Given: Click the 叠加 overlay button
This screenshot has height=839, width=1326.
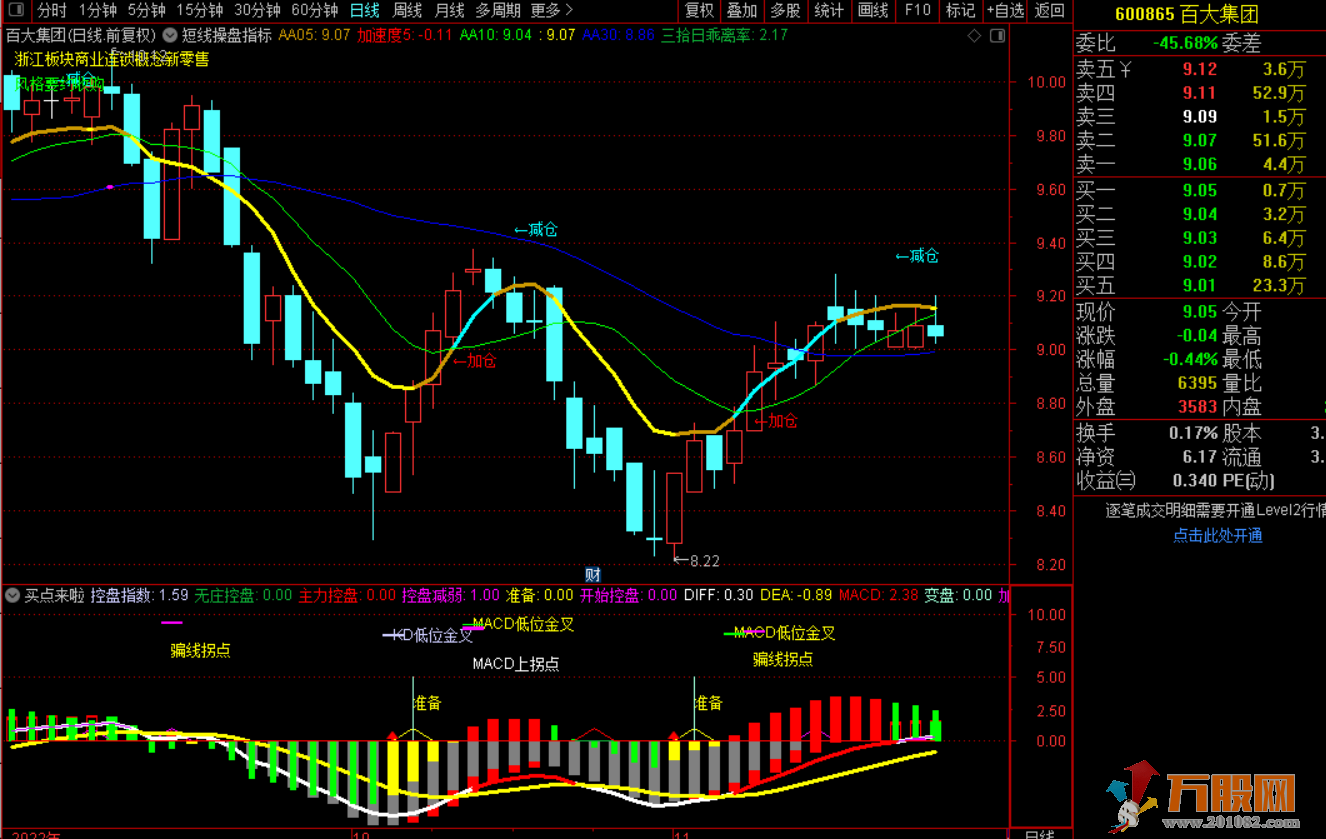Looking at the screenshot, I should pos(742,10).
